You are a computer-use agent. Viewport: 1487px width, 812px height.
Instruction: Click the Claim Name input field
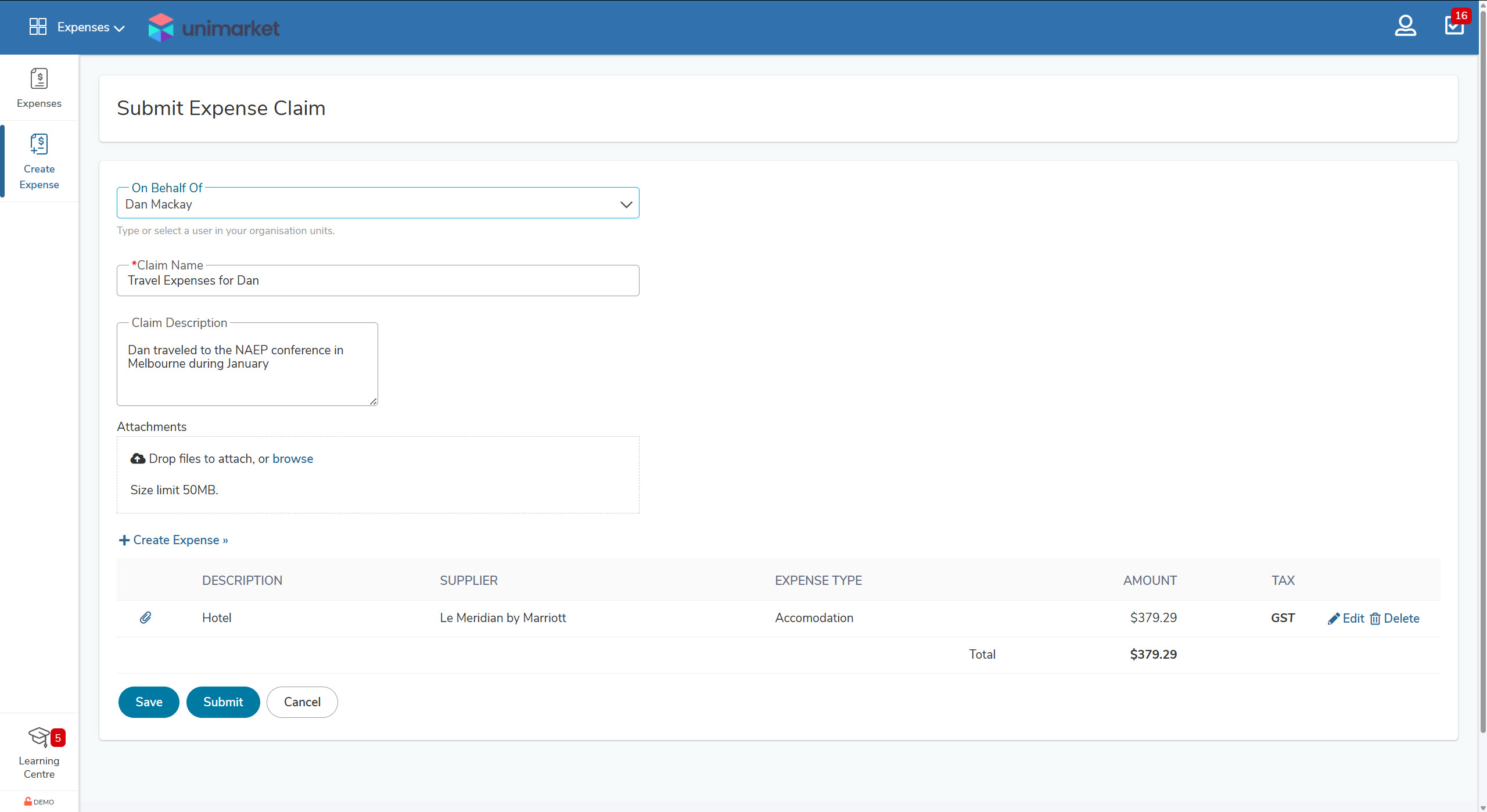coord(378,281)
